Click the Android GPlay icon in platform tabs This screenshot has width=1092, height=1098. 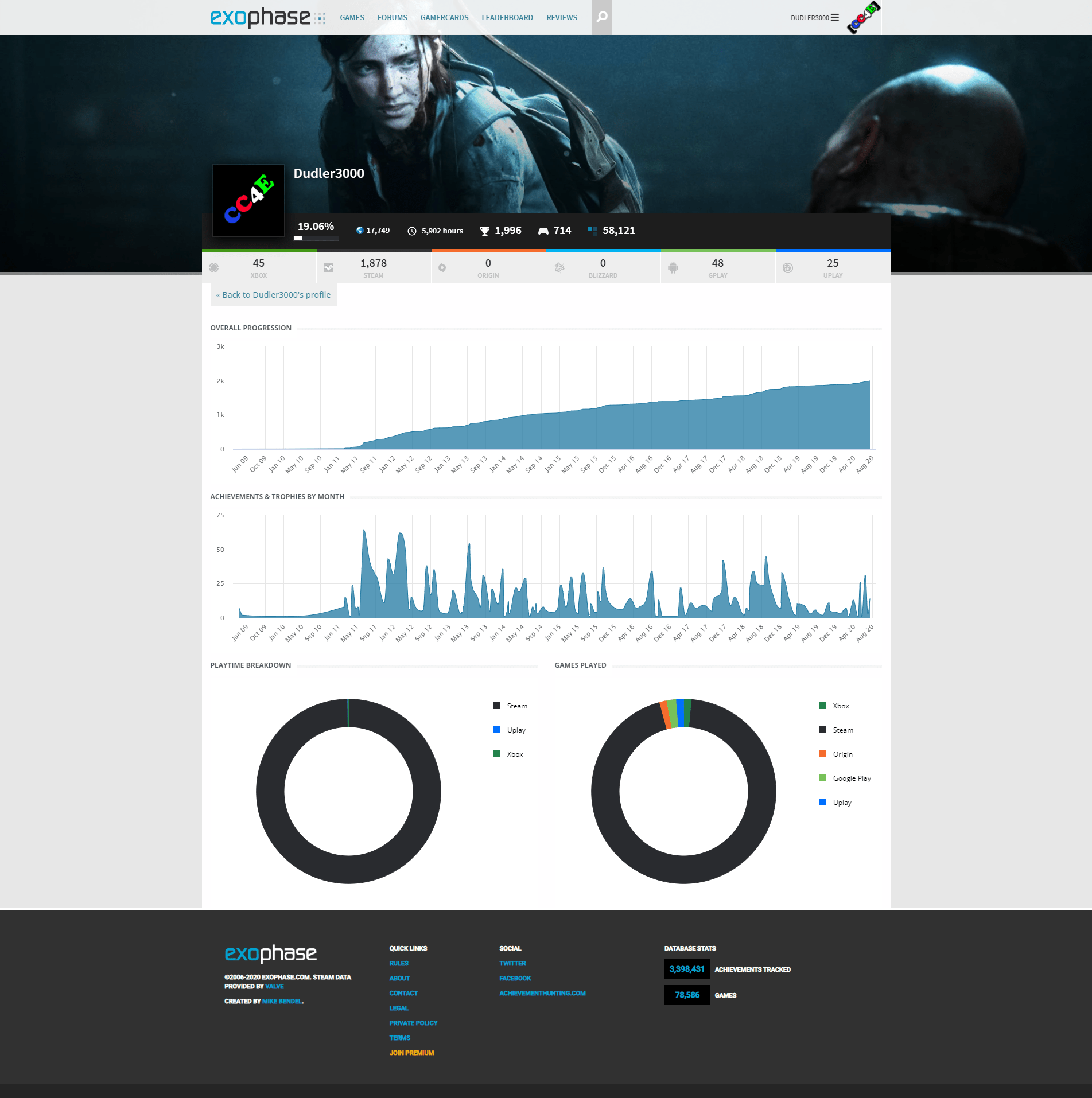pos(673,267)
